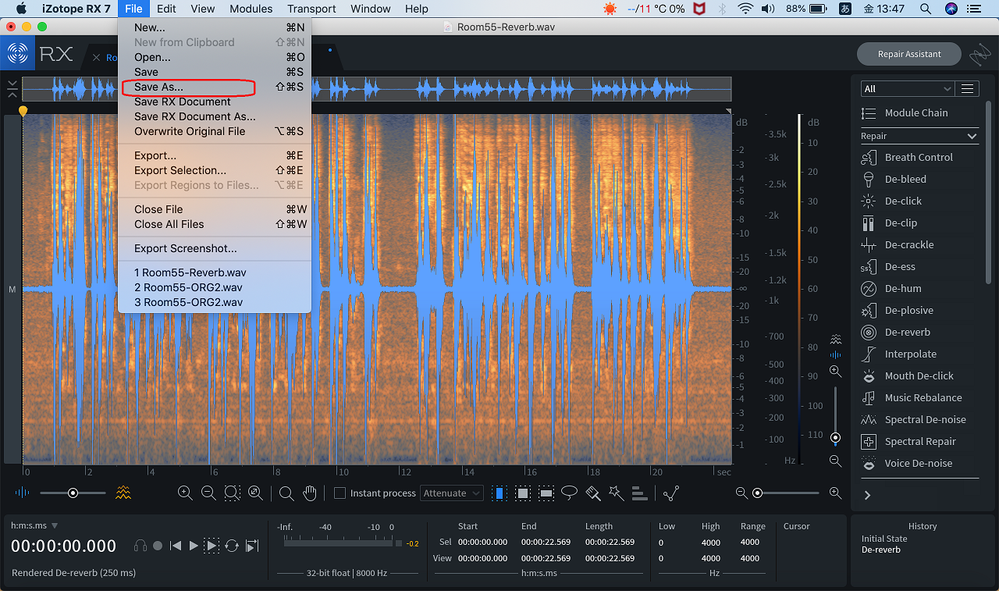This screenshot has height=591, width=999.
Task: Click the Repair Assistant button
Action: click(x=909, y=54)
